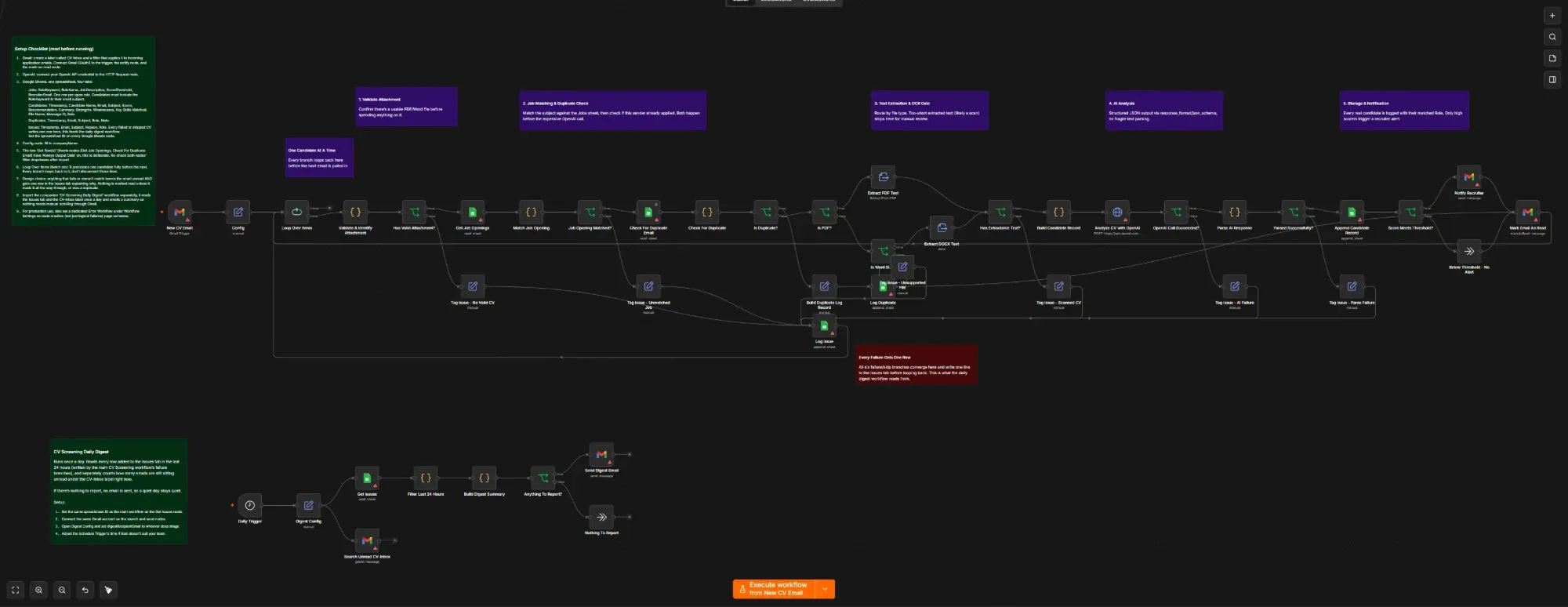This screenshot has width=1568, height=607.
Task: Select the Nothing To Report no-op node
Action: [601, 517]
